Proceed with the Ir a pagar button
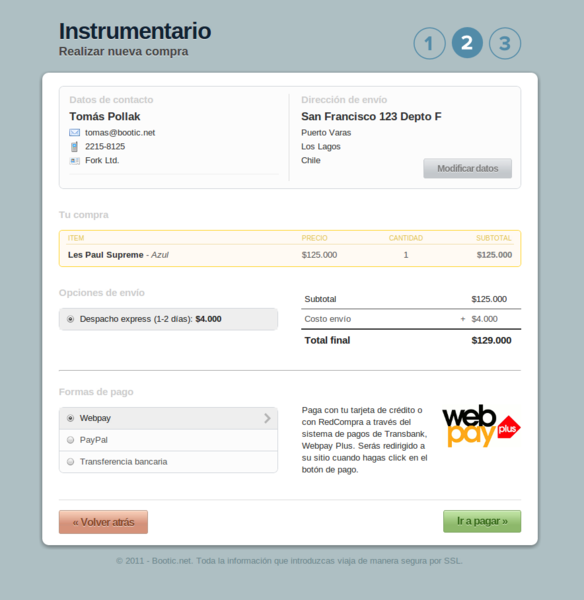Viewport: 584px width, 600px height. click(482, 521)
